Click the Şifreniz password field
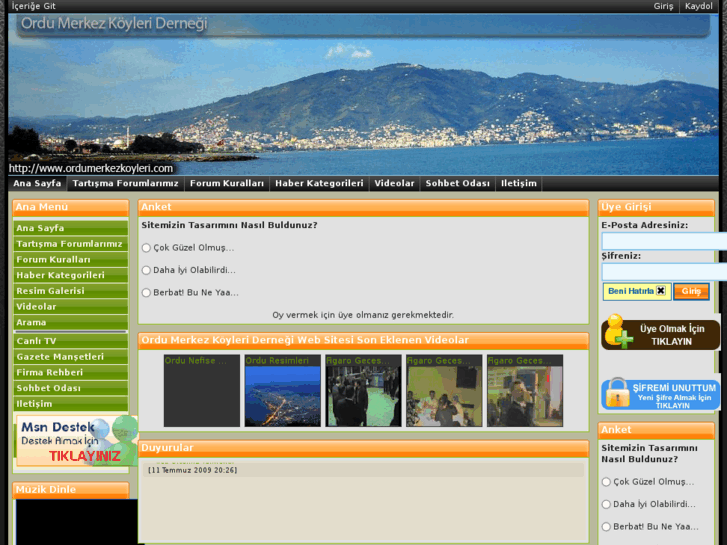The height and width of the screenshot is (545, 727). [x=664, y=271]
